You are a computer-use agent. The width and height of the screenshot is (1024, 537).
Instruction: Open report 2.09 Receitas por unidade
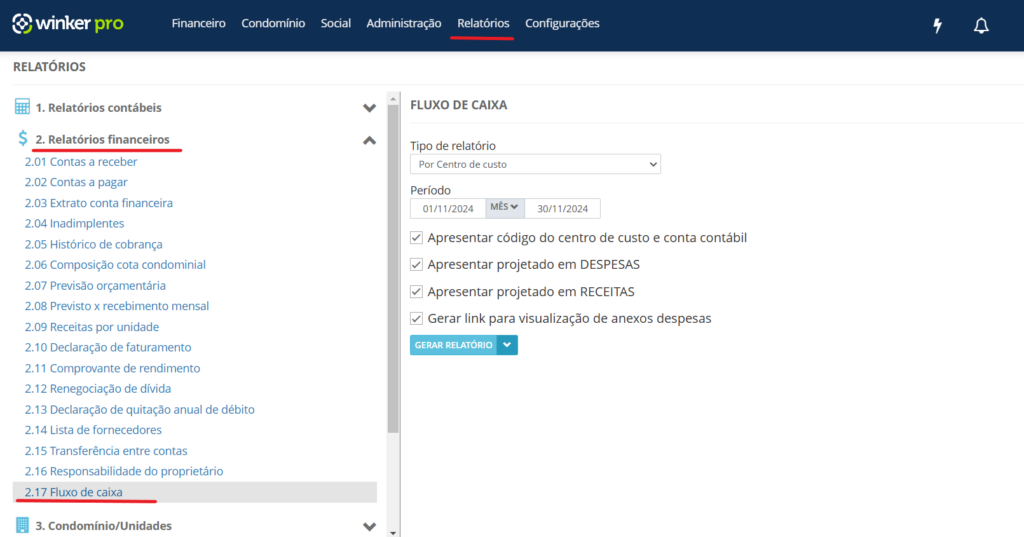92,327
